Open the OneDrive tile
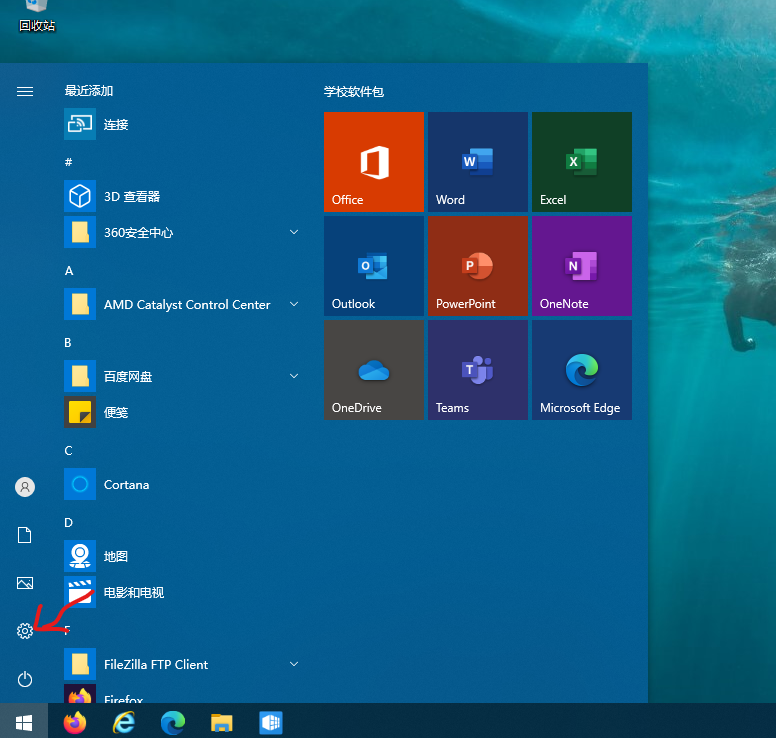 (374, 370)
